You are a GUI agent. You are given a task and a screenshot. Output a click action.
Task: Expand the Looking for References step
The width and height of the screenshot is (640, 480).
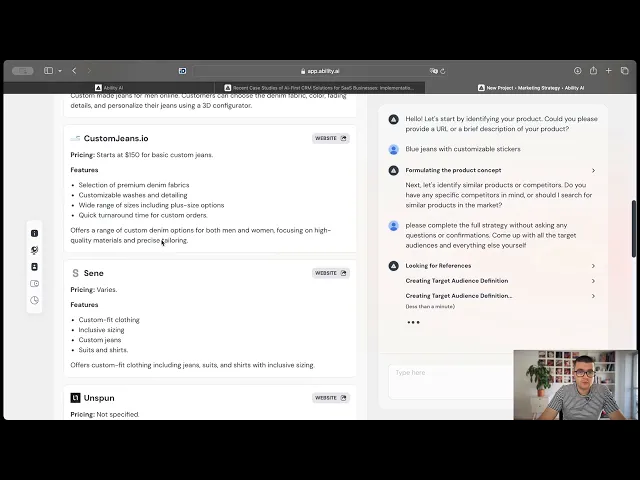tap(593, 266)
